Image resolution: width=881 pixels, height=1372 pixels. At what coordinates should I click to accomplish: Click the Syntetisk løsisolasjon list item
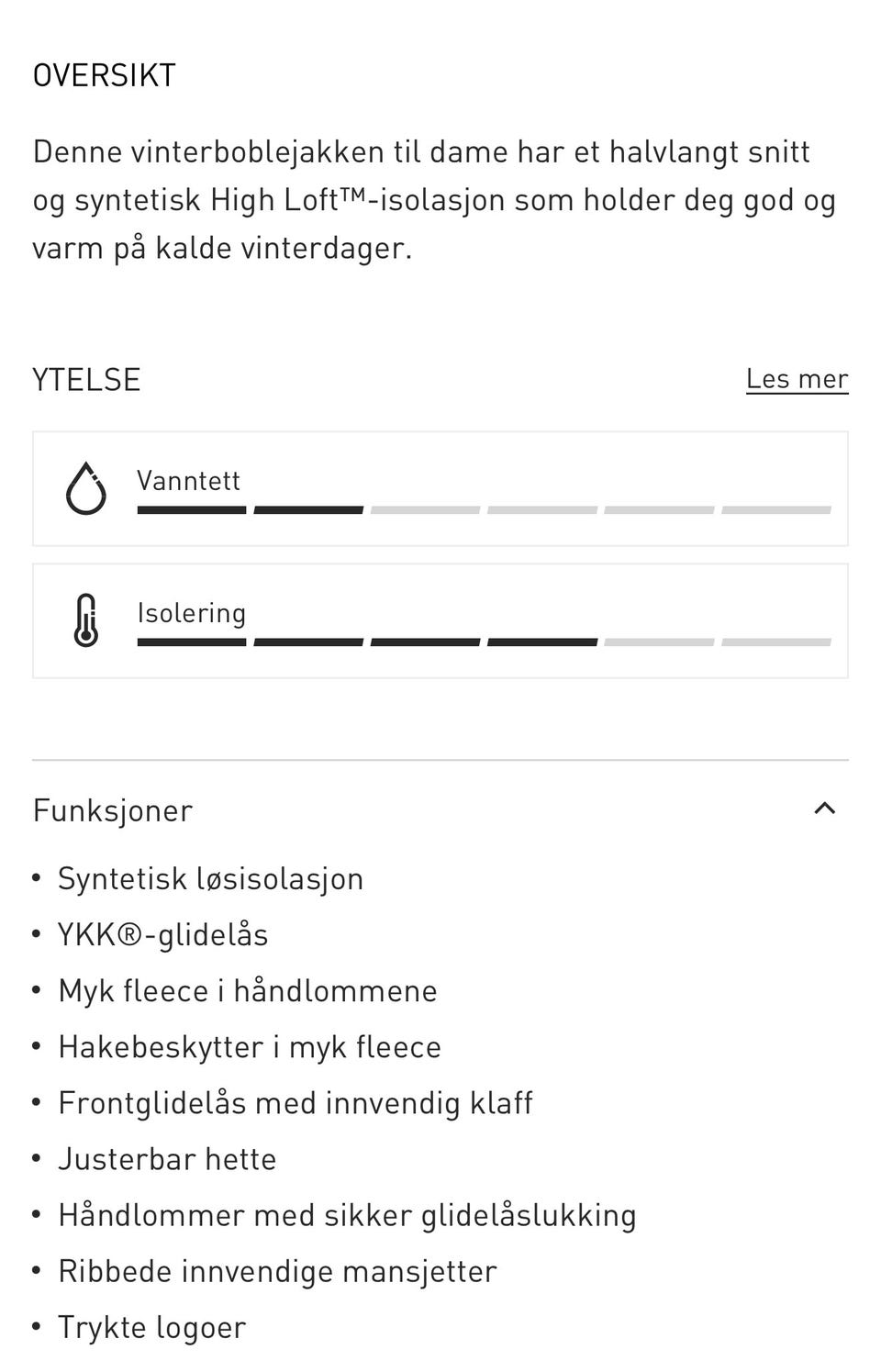(210, 878)
